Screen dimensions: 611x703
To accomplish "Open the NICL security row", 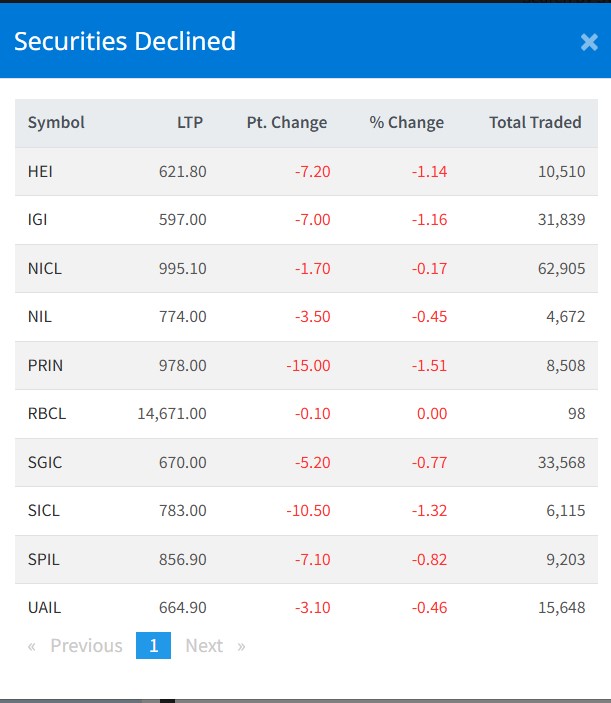I will pyautogui.click(x=43, y=268).
